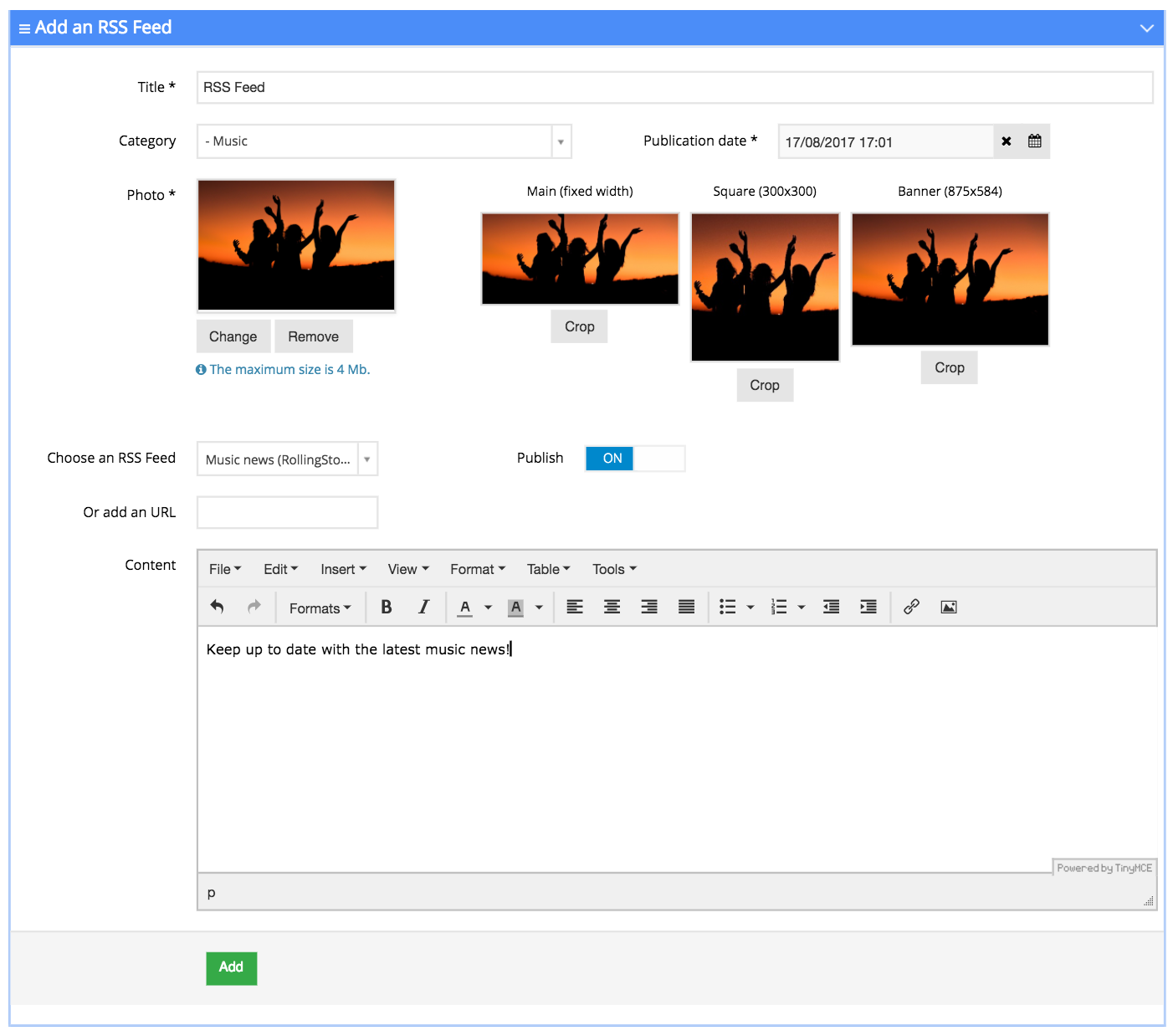This screenshot has width=1173, height=1036.
Task: Collapse the Add an RSS Feed panel
Action: click(1147, 28)
